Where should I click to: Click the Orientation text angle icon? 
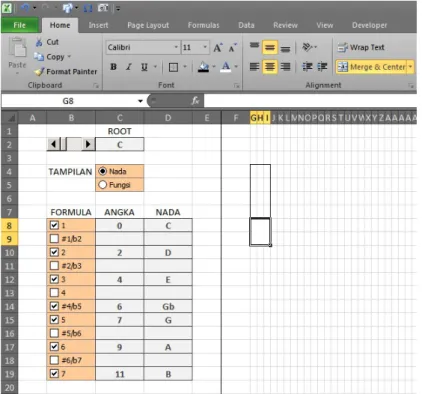tap(307, 47)
